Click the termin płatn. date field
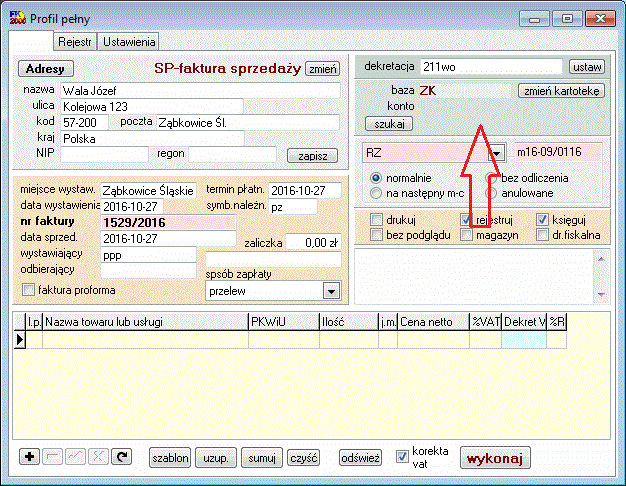 tap(305, 190)
